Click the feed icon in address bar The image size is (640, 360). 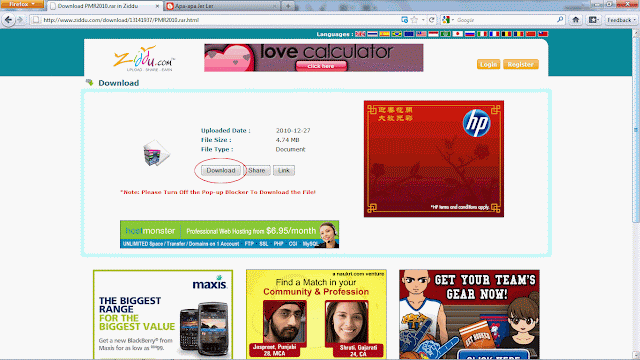tap(404, 20)
